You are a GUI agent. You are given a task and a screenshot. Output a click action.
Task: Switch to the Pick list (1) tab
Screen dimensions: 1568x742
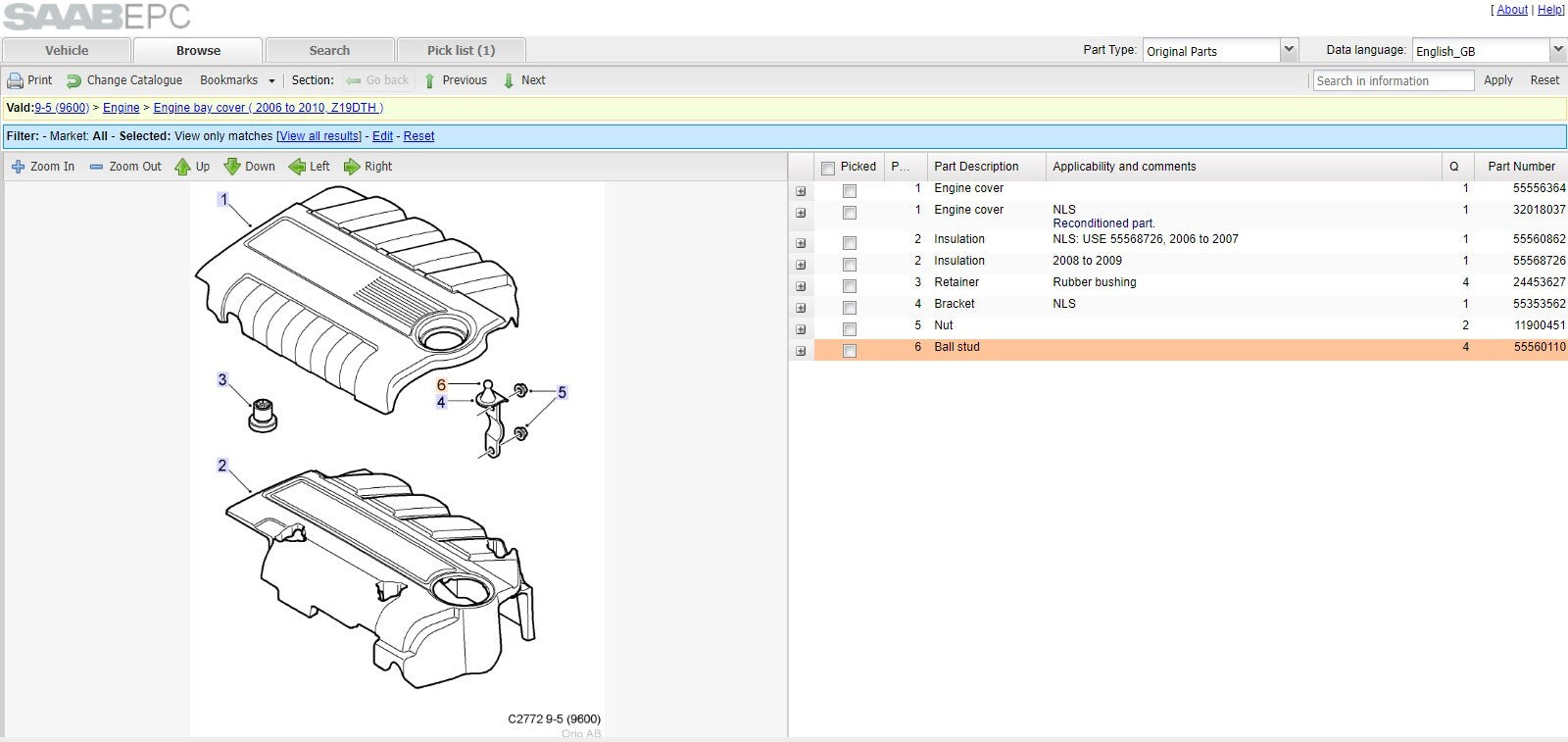tap(461, 50)
